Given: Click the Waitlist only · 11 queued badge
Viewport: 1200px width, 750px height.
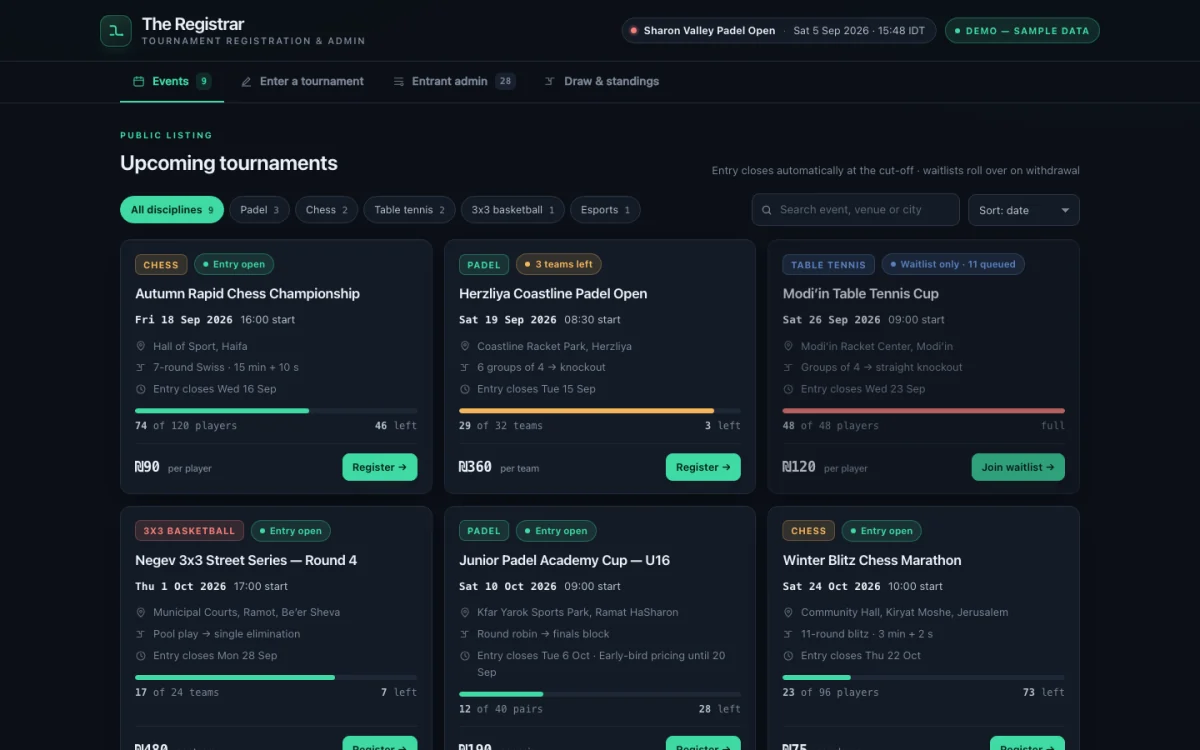Looking at the screenshot, I should pos(953,265).
